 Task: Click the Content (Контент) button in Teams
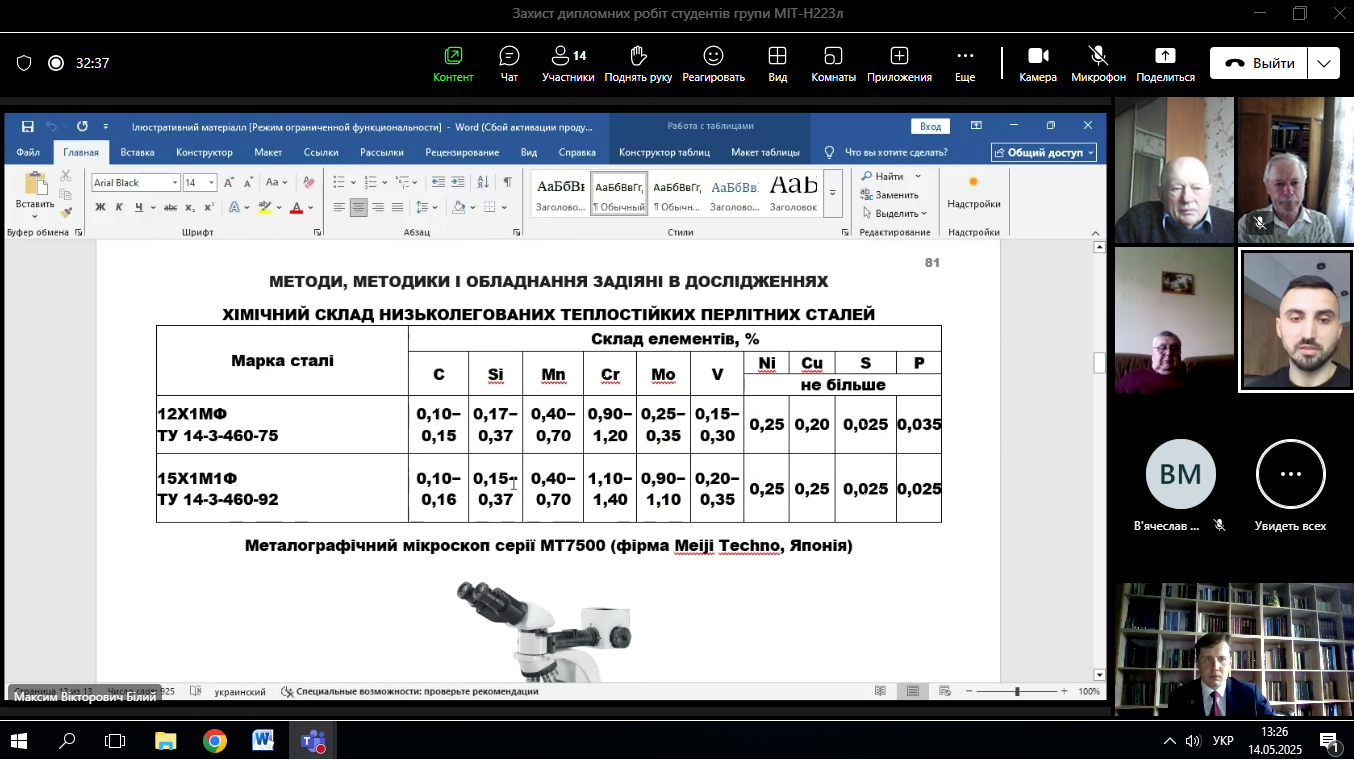tap(453, 63)
